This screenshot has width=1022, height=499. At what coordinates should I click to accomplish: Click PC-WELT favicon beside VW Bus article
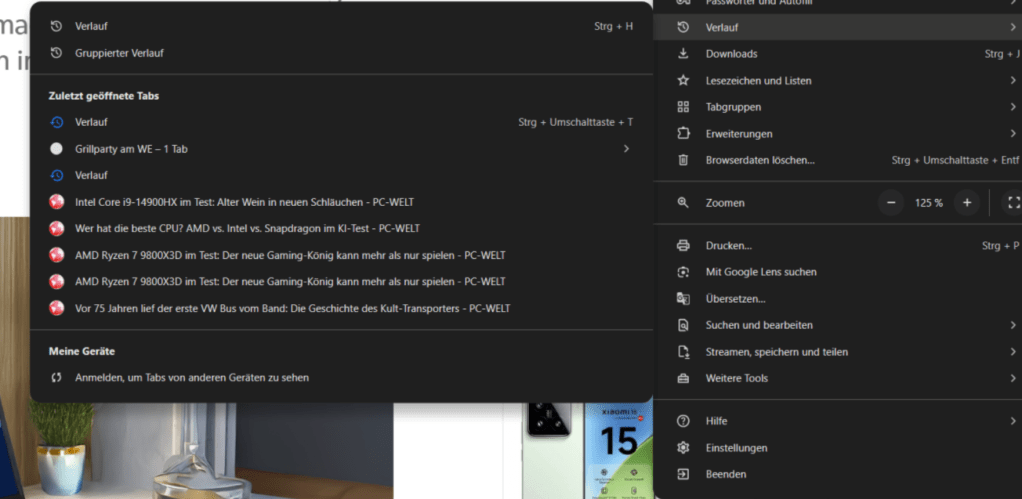[x=57, y=309]
